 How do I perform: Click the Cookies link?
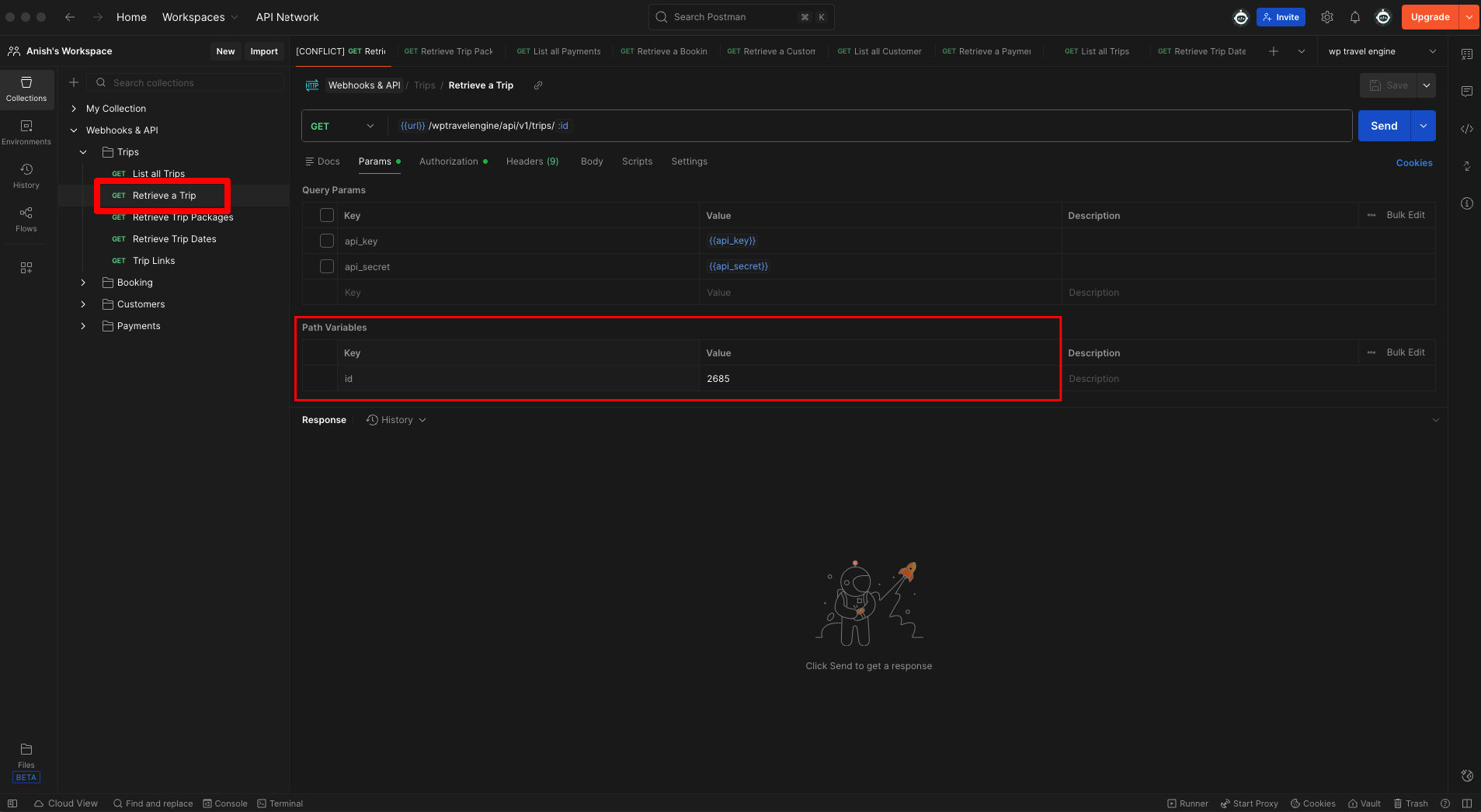coord(1413,163)
